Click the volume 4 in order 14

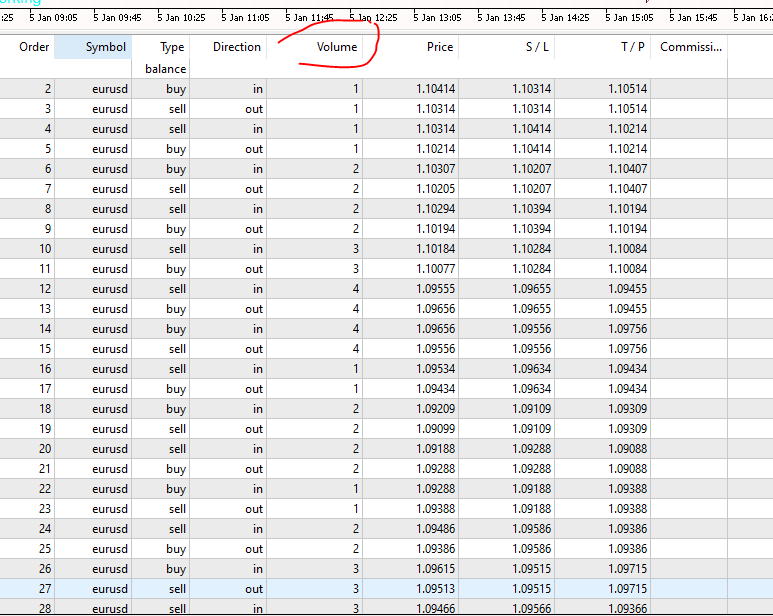tap(356, 329)
